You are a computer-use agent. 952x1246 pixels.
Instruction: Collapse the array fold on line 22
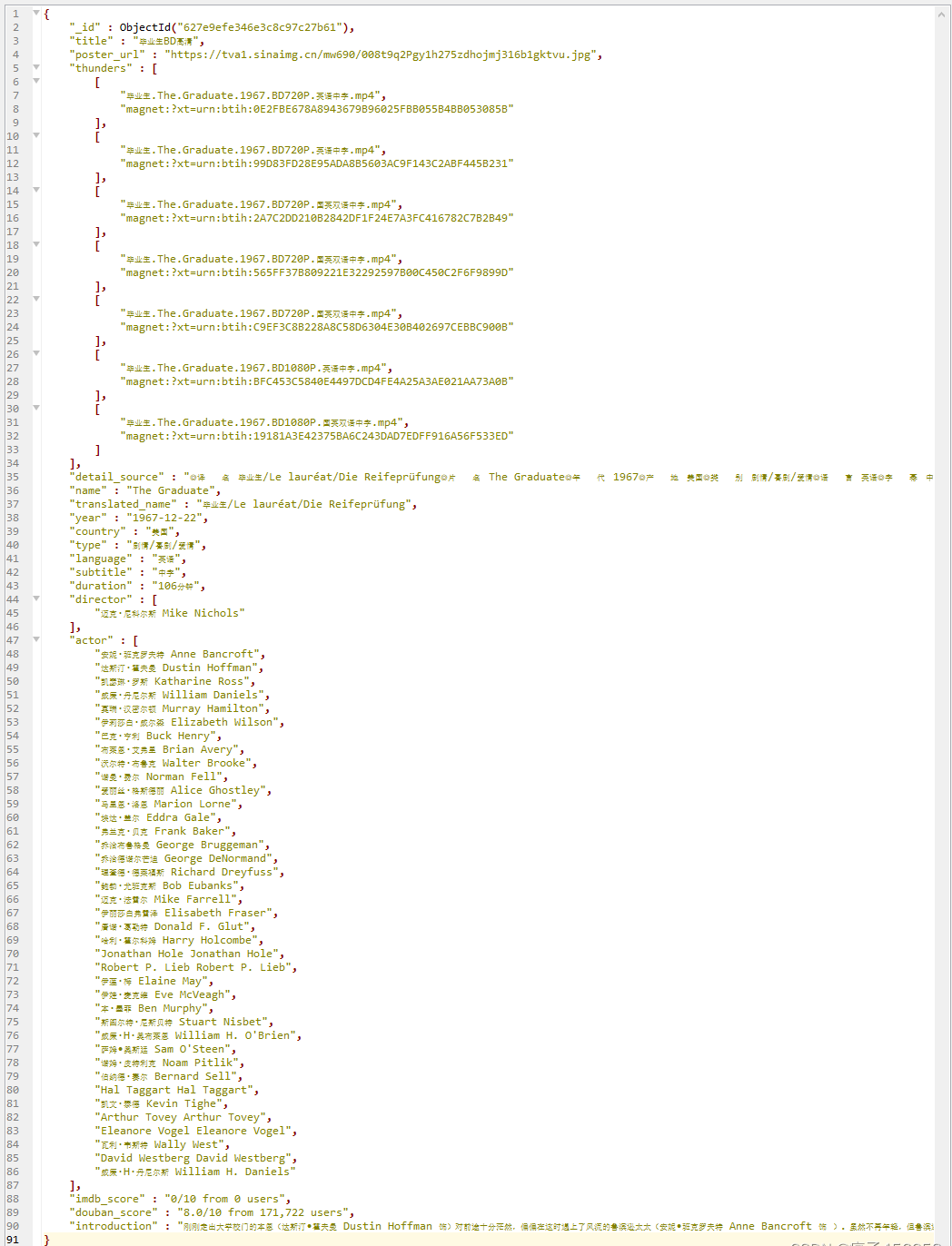(x=36, y=299)
